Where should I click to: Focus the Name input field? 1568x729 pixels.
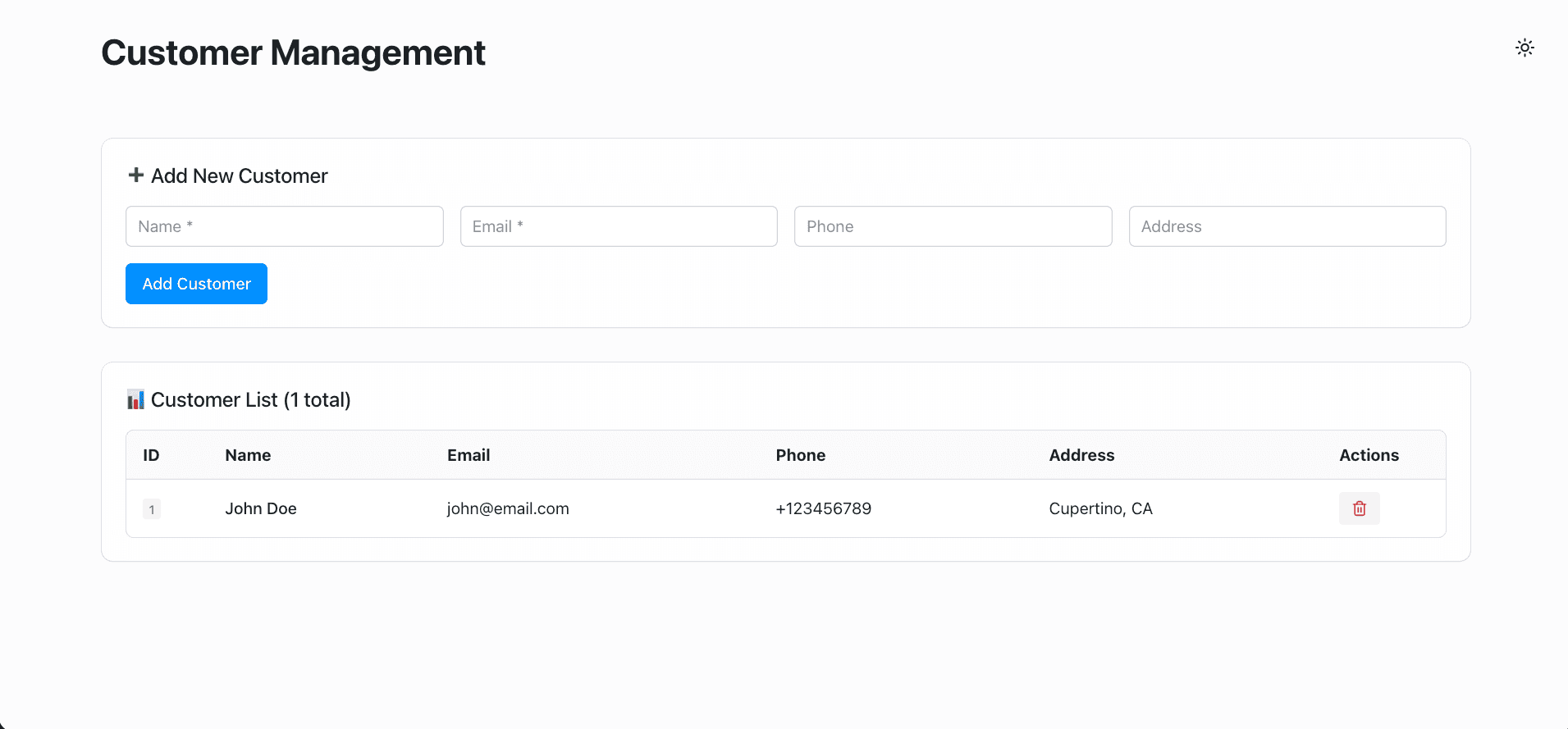tap(285, 226)
